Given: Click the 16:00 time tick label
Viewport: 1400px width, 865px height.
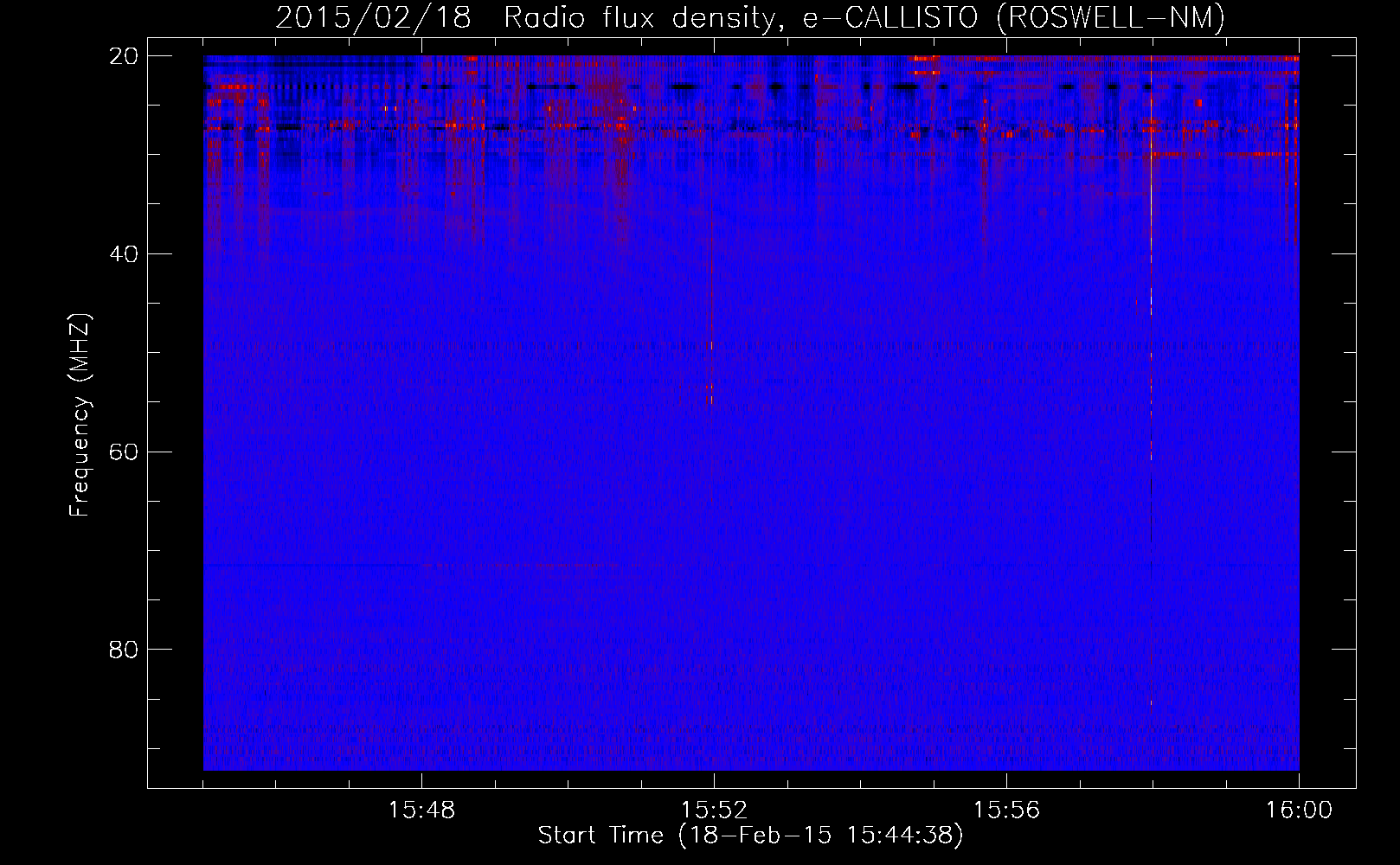Looking at the screenshot, I should (x=1299, y=811).
